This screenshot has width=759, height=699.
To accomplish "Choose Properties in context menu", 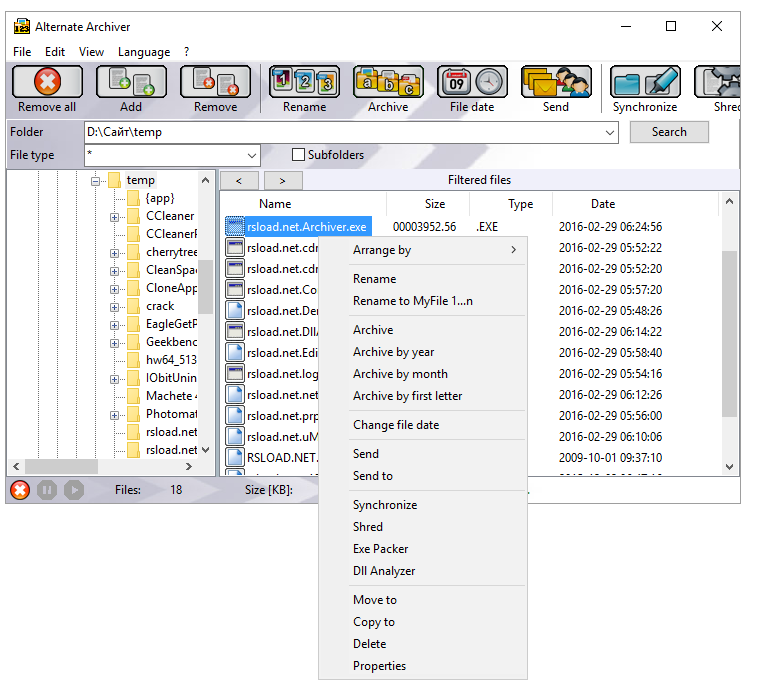I will pos(423,666).
